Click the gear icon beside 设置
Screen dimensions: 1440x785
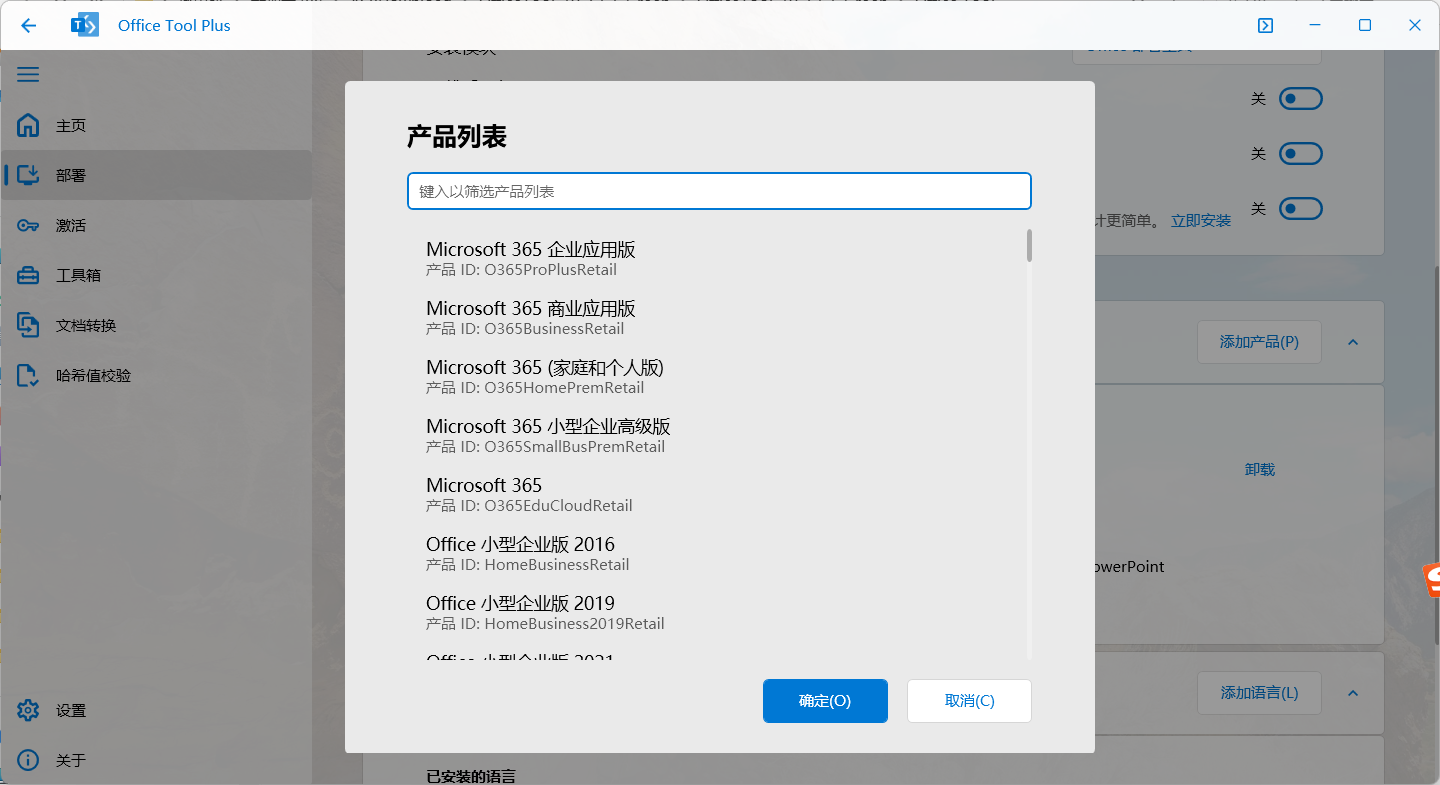coord(28,710)
